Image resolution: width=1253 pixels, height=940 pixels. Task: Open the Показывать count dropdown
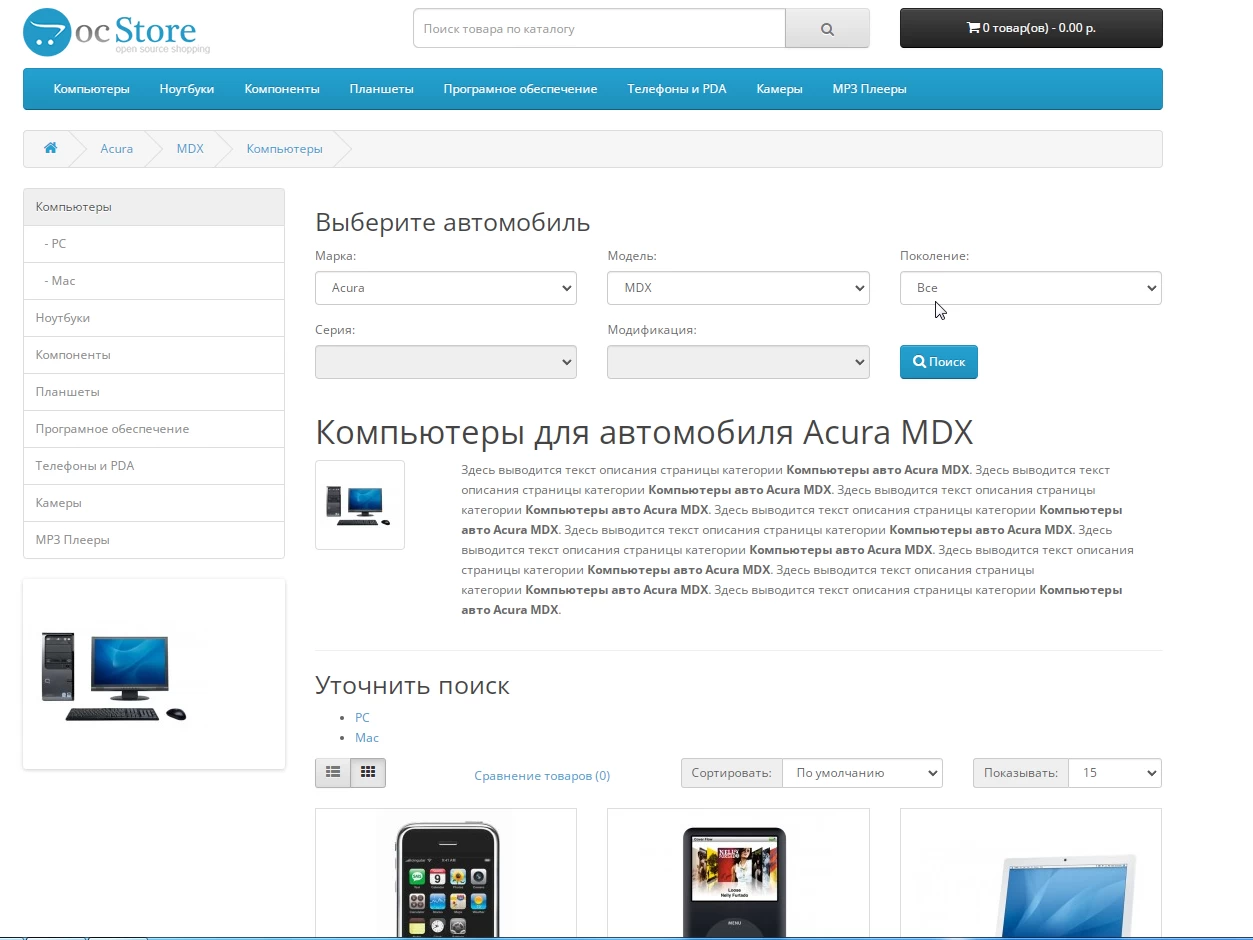click(1115, 773)
